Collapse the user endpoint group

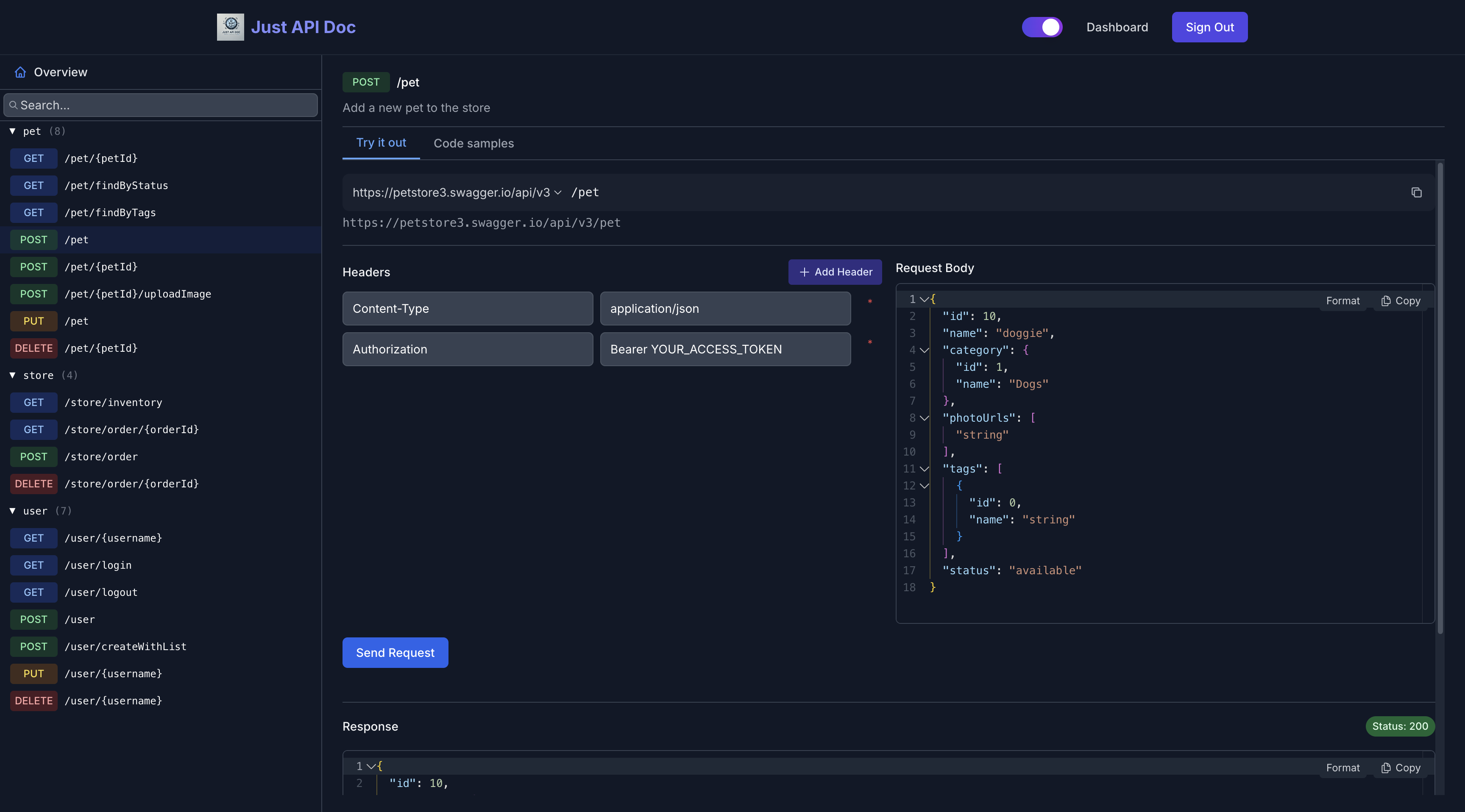click(x=13, y=511)
